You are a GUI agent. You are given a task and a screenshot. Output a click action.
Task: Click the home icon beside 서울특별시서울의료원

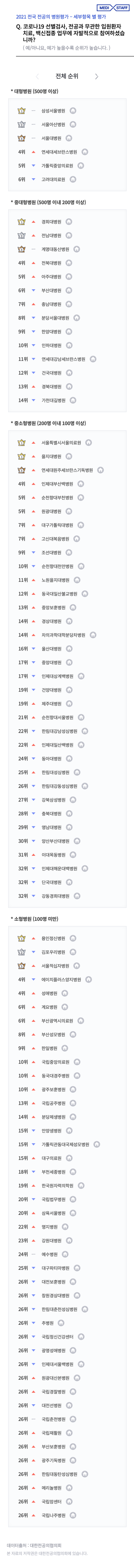89,443
